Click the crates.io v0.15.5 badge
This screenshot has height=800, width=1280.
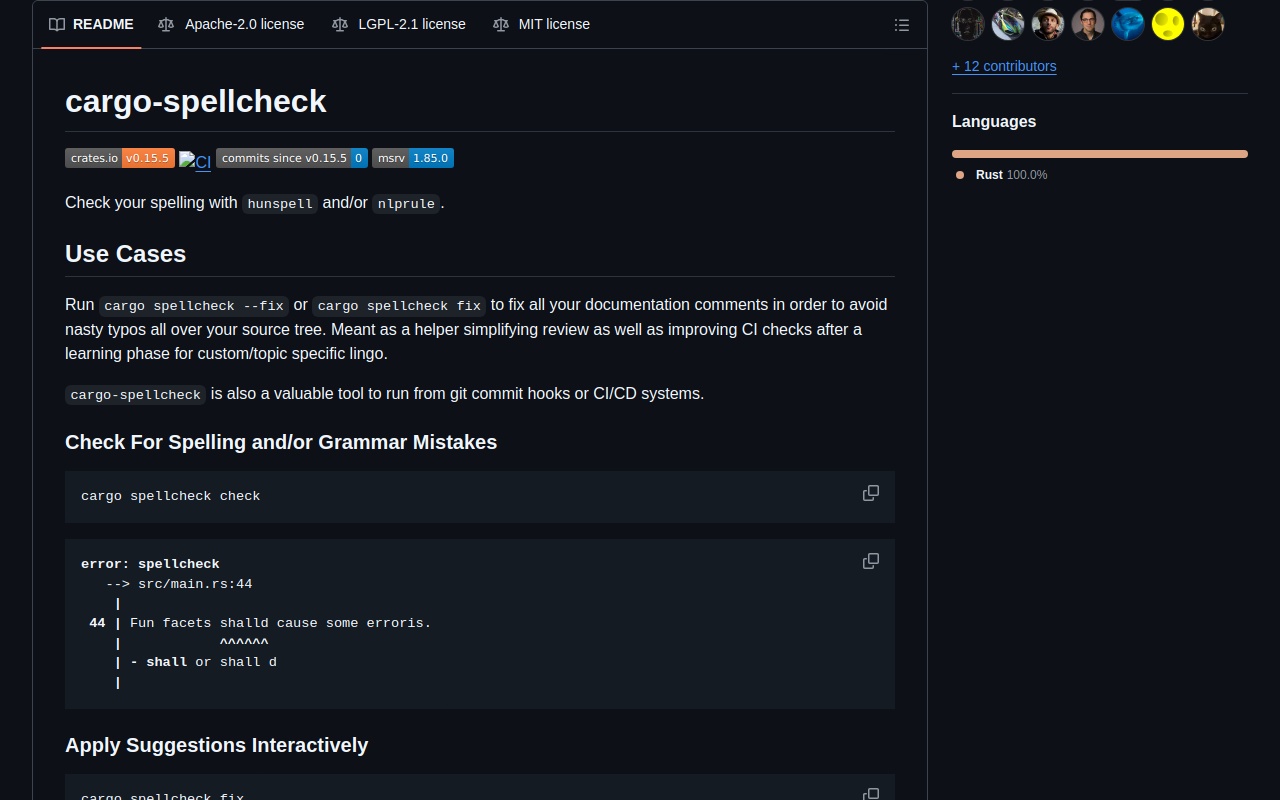pos(120,158)
